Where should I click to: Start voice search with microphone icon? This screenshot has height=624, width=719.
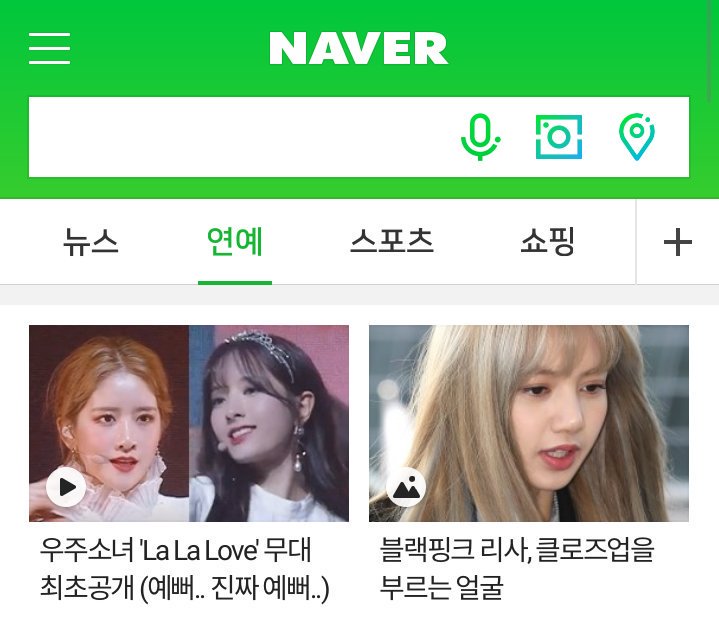(x=480, y=137)
